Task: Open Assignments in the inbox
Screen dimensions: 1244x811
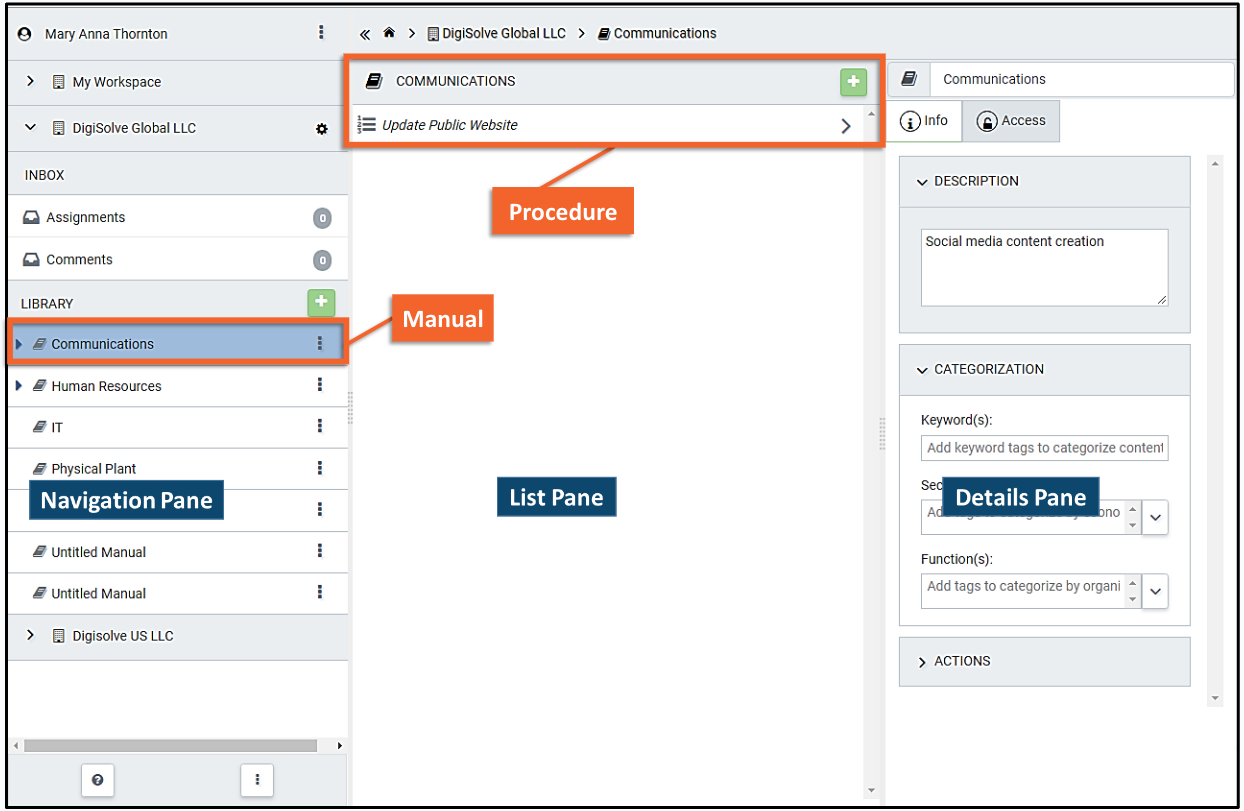Action: (x=86, y=217)
